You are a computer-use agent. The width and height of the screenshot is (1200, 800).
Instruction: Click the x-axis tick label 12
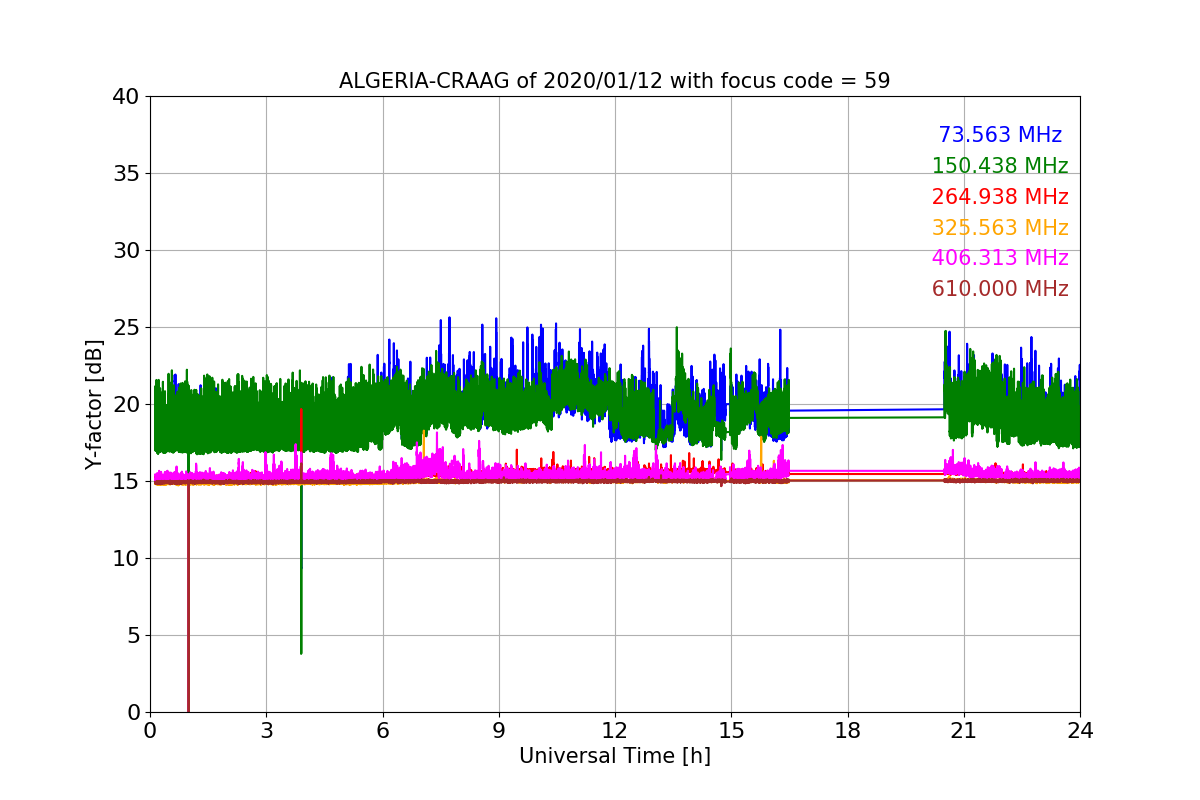coord(615,731)
